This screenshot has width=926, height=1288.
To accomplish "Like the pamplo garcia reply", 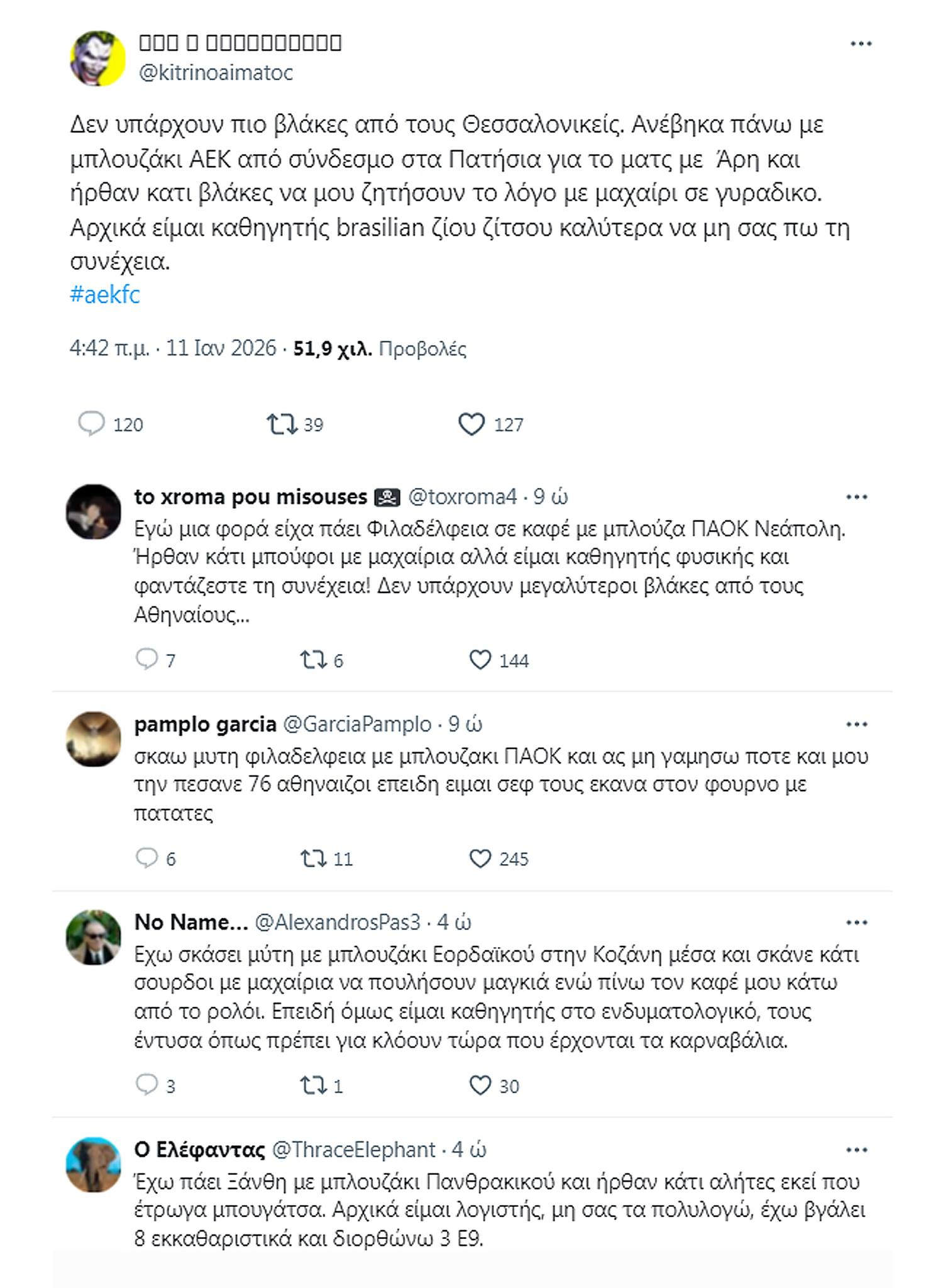I will [480, 858].
